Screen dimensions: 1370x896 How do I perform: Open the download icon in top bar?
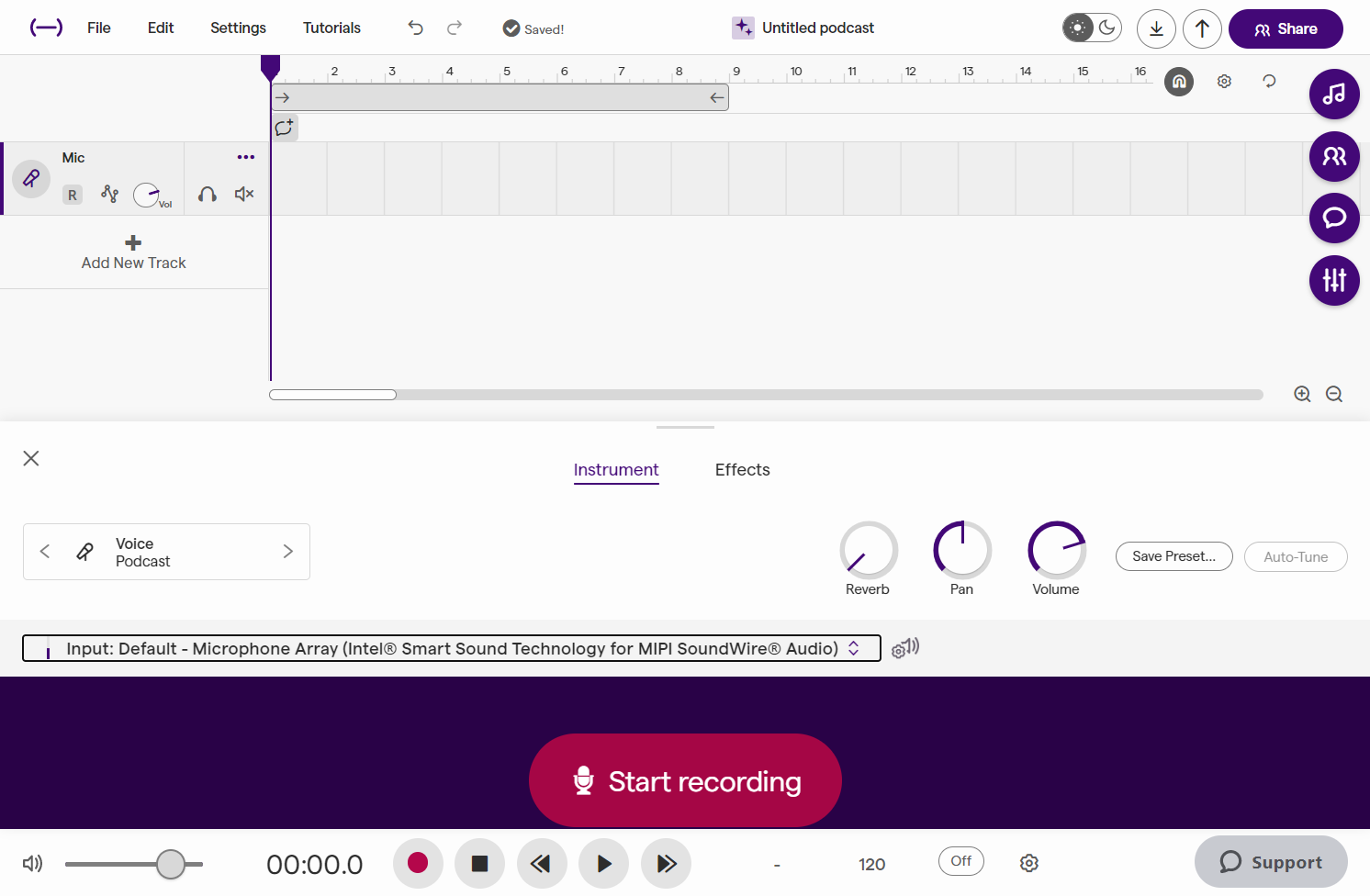point(1156,28)
